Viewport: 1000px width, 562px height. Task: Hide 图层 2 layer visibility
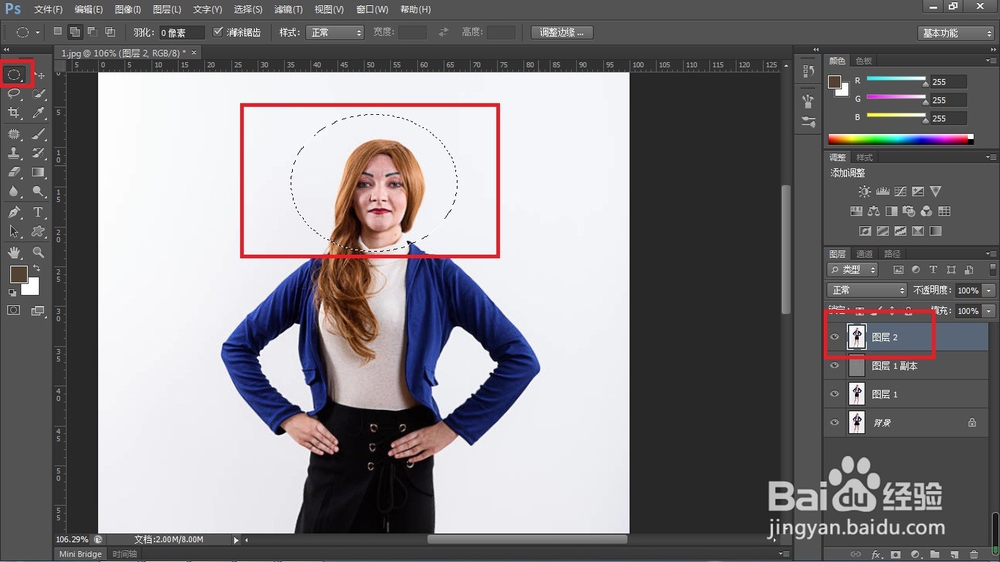pos(834,337)
